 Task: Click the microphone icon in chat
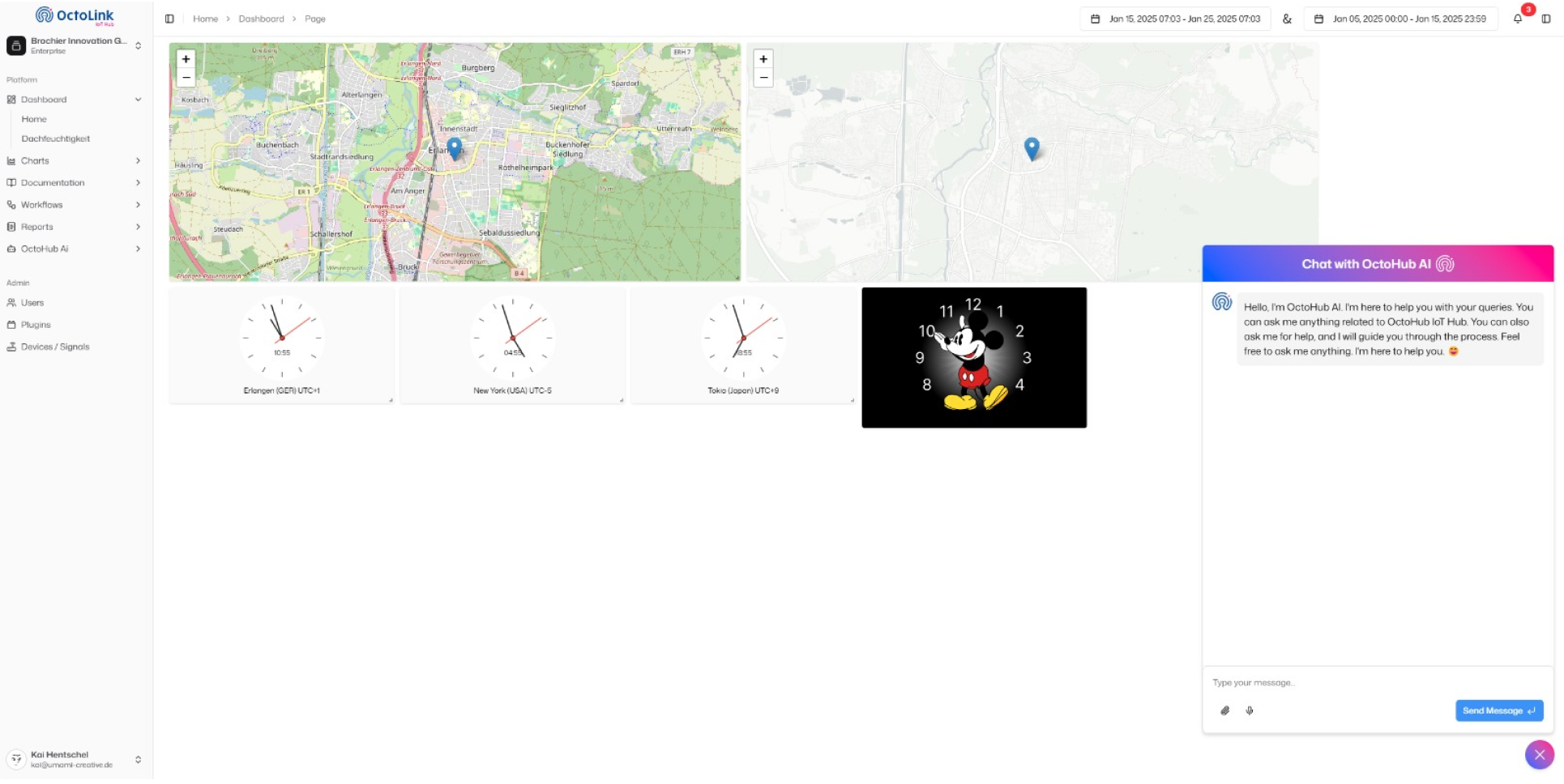pyautogui.click(x=1250, y=710)
